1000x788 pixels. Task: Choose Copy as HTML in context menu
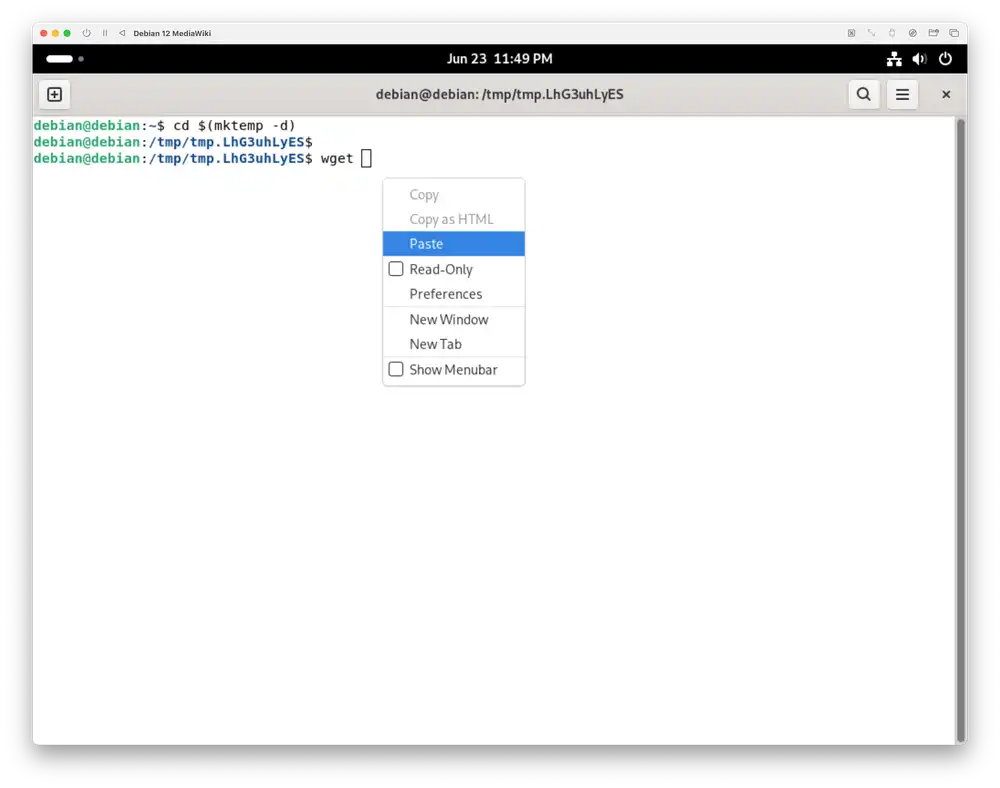[453, 219]
